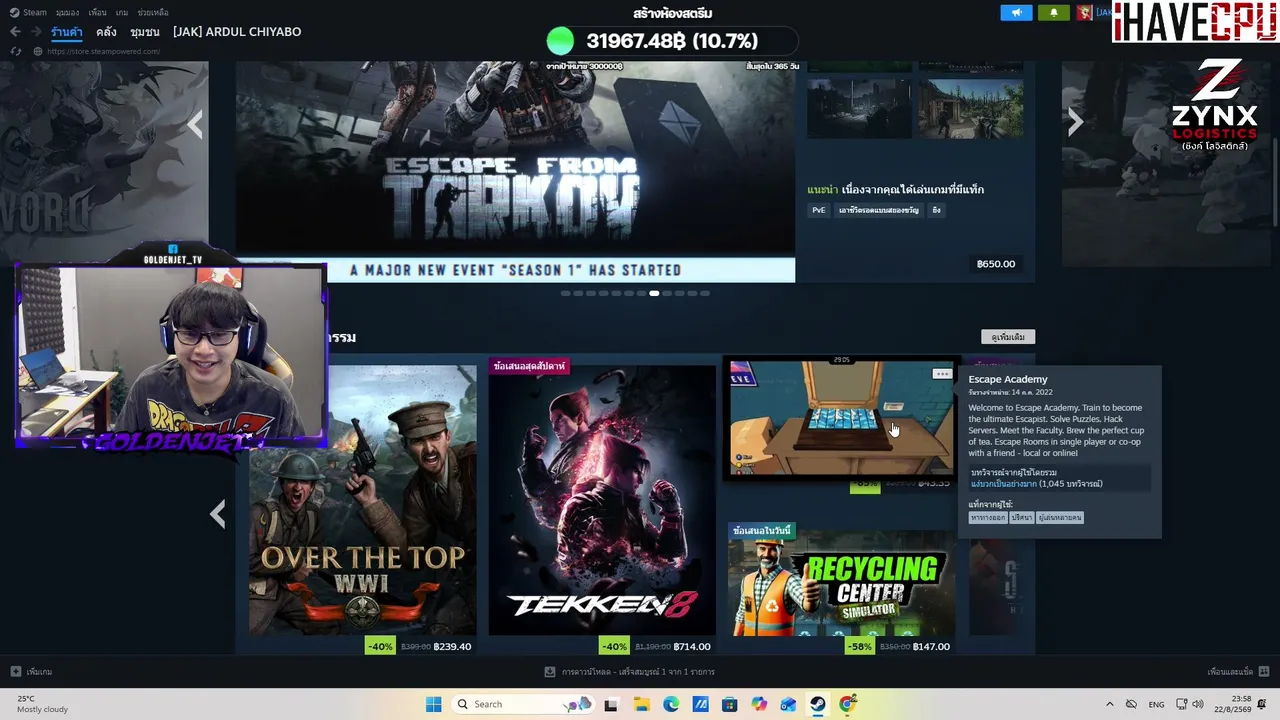Screen dimensions: 1280x720
Task: Click the เพิ่มเกม label in the bottom bar
Action: [39, 672]
